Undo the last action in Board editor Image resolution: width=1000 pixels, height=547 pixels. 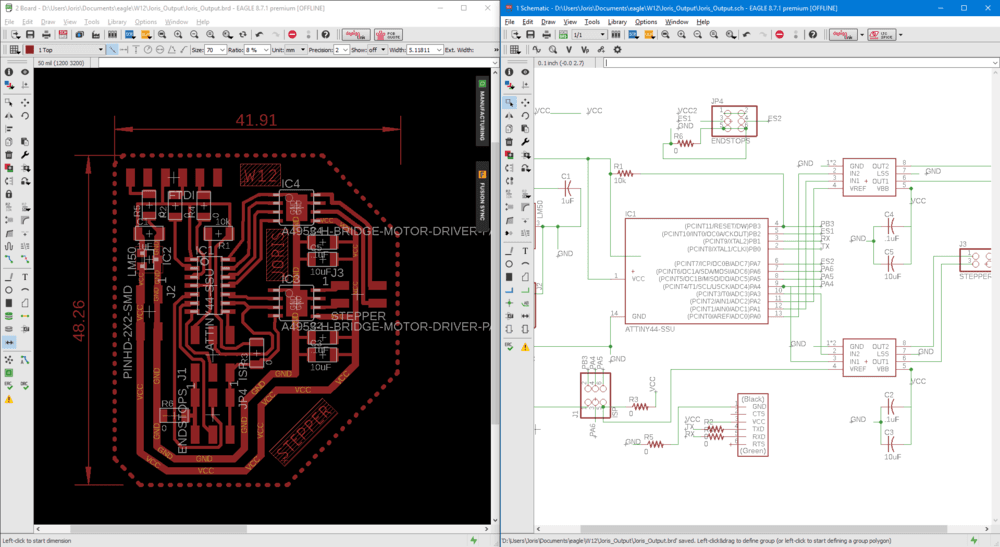(x=258, y=34)
